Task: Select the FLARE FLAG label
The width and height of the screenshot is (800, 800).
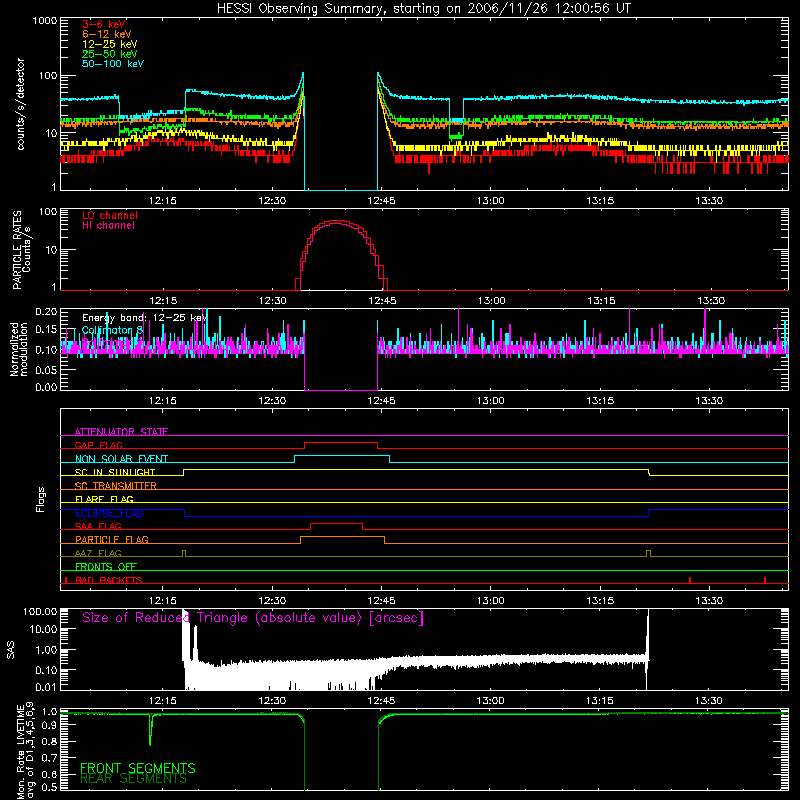Action: (104, 499)
